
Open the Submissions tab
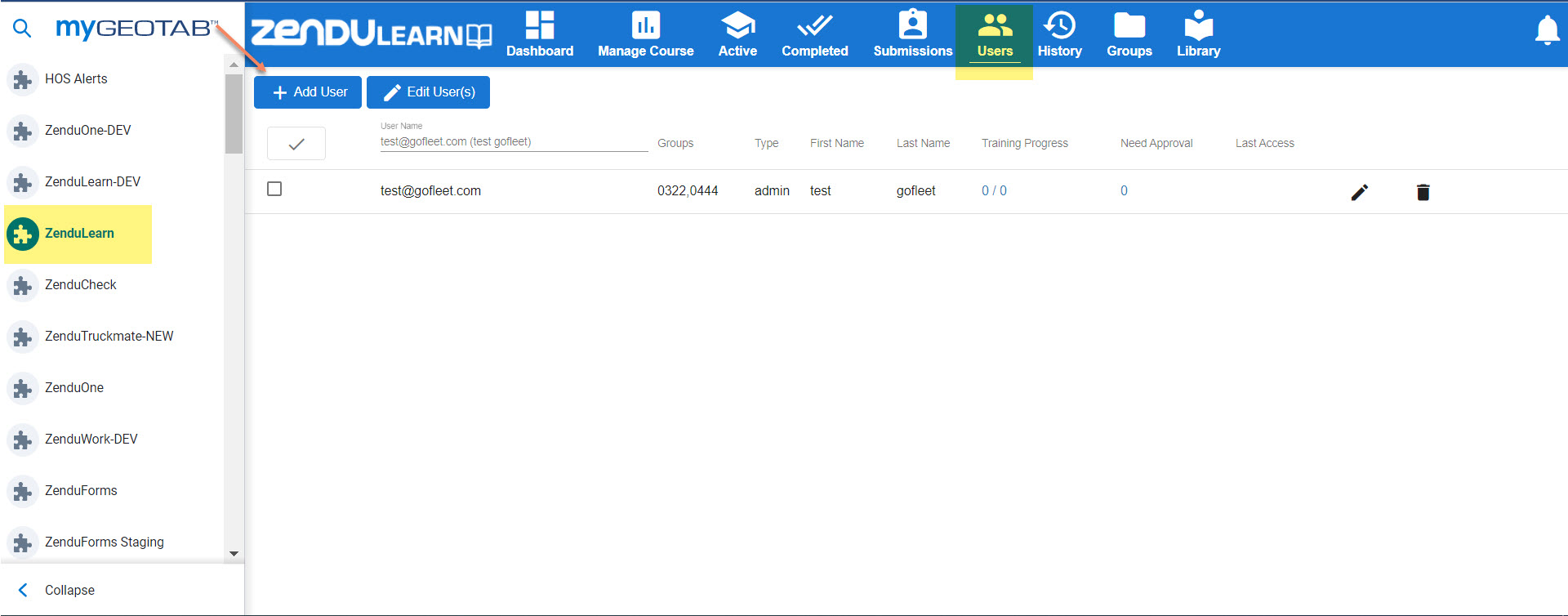click(x=913, y=34)
